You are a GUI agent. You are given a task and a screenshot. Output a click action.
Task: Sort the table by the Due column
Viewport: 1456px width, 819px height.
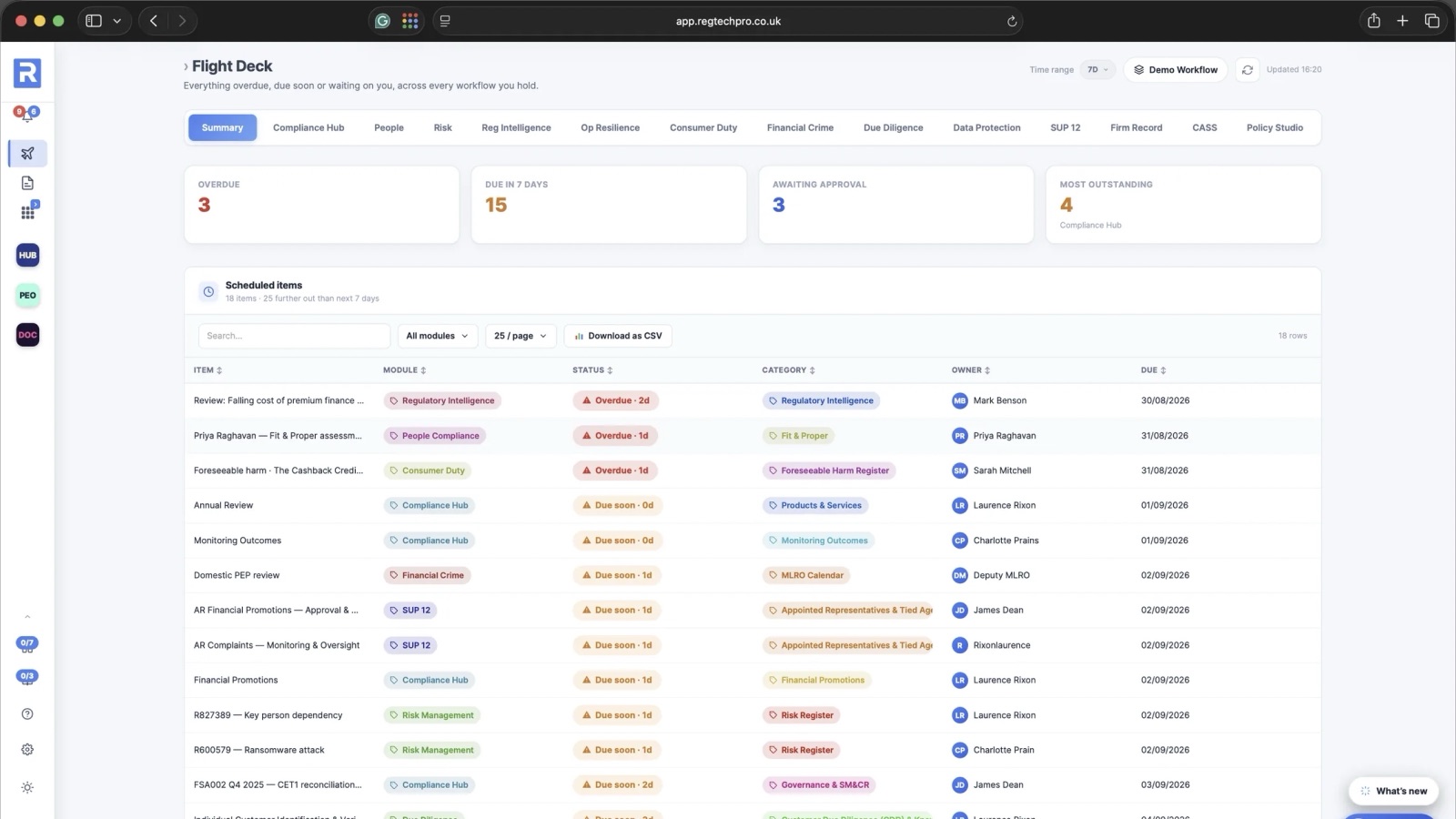(x=1153, y=370)
